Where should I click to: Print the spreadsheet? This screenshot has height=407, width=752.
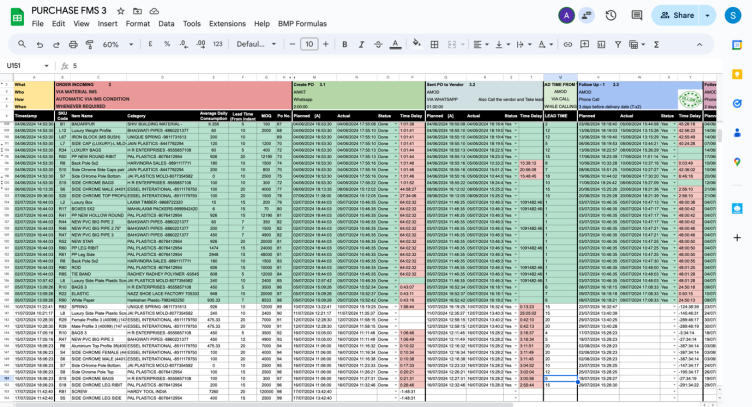[73, 44]
